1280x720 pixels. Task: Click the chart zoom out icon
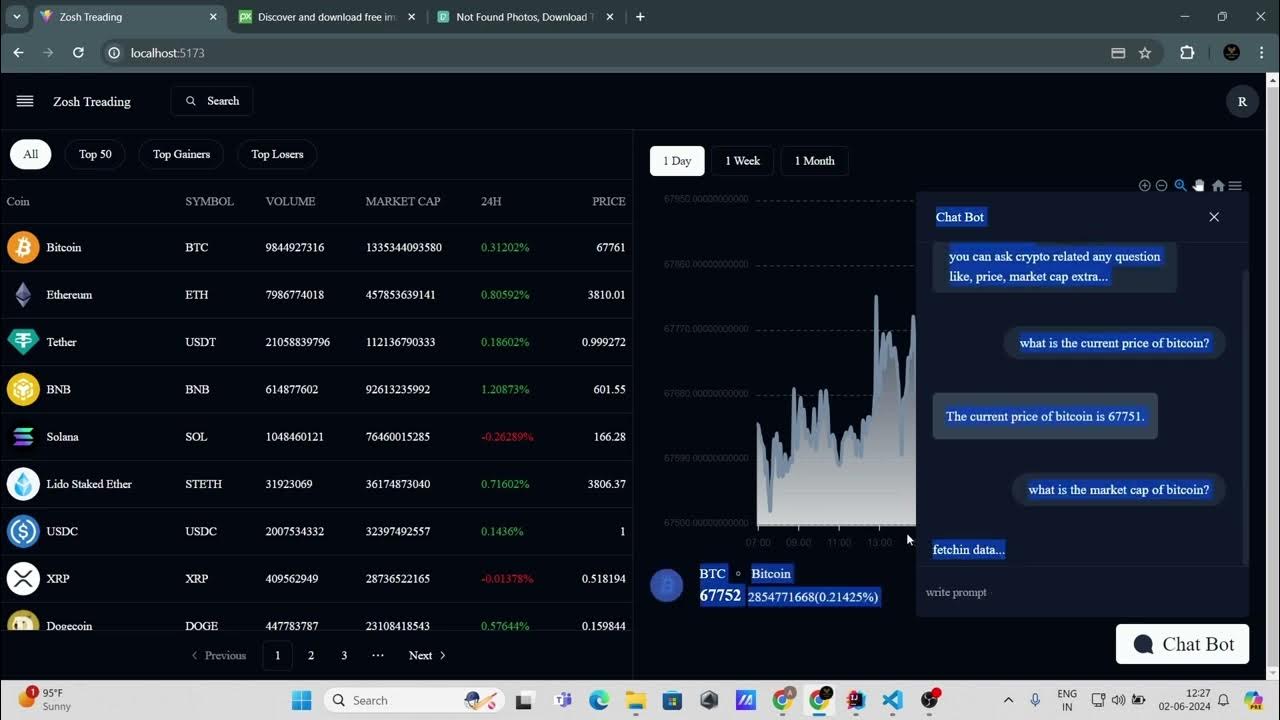1161,186
